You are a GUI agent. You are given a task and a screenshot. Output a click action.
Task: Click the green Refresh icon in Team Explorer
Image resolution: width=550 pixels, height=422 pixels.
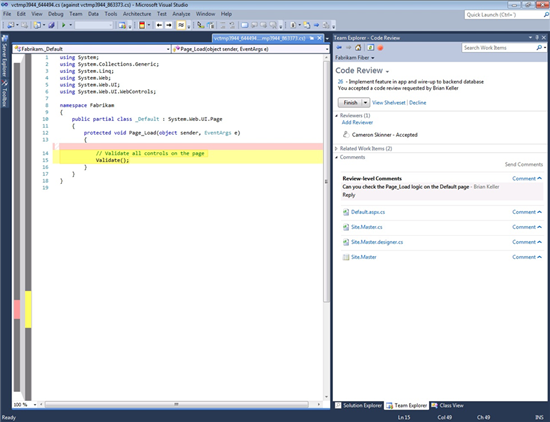coord(370,48)
